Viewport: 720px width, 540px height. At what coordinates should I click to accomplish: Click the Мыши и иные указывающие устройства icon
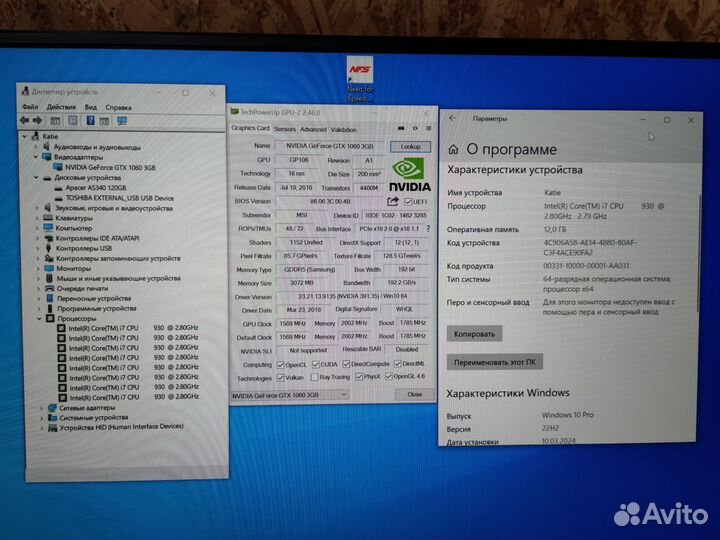50,278
